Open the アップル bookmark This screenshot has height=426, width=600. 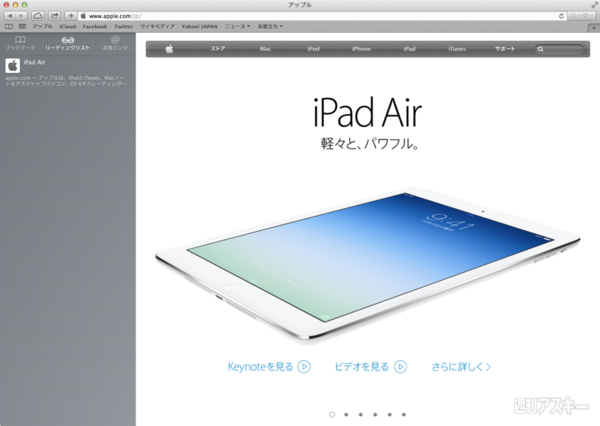[42, 26]
